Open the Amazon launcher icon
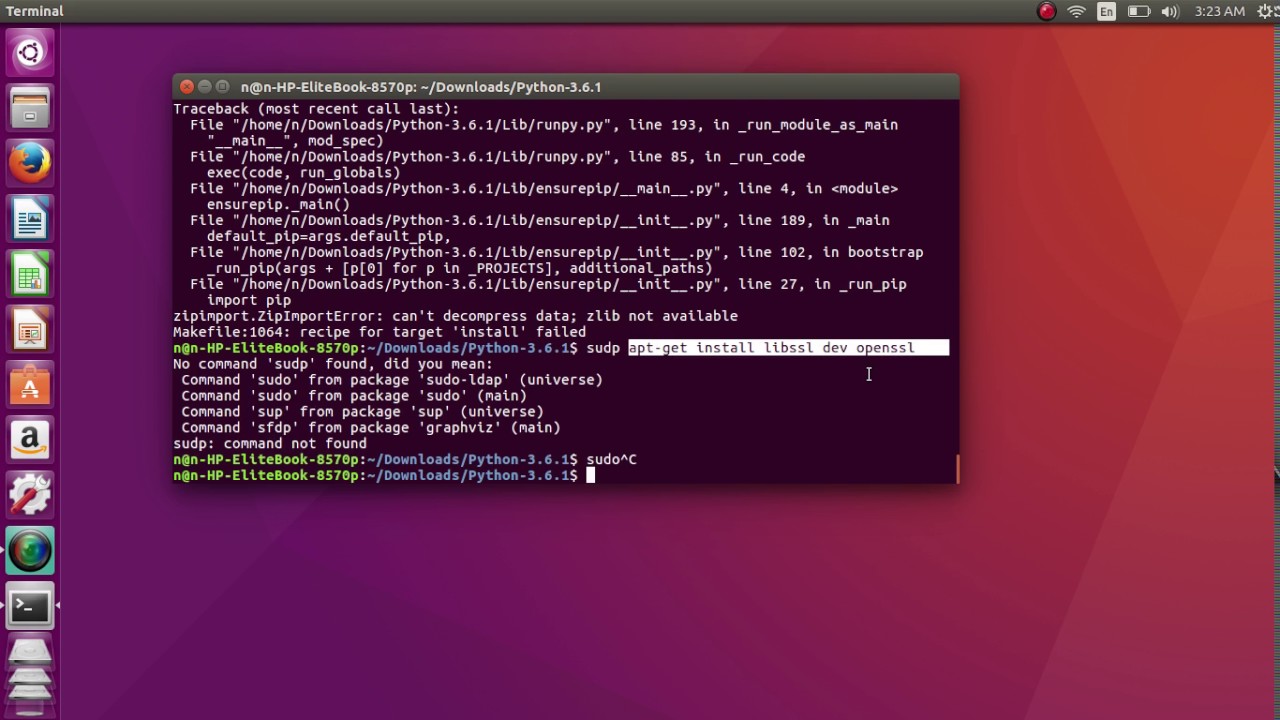This screenshot has height=720, width=1280. tap(29, 439)
